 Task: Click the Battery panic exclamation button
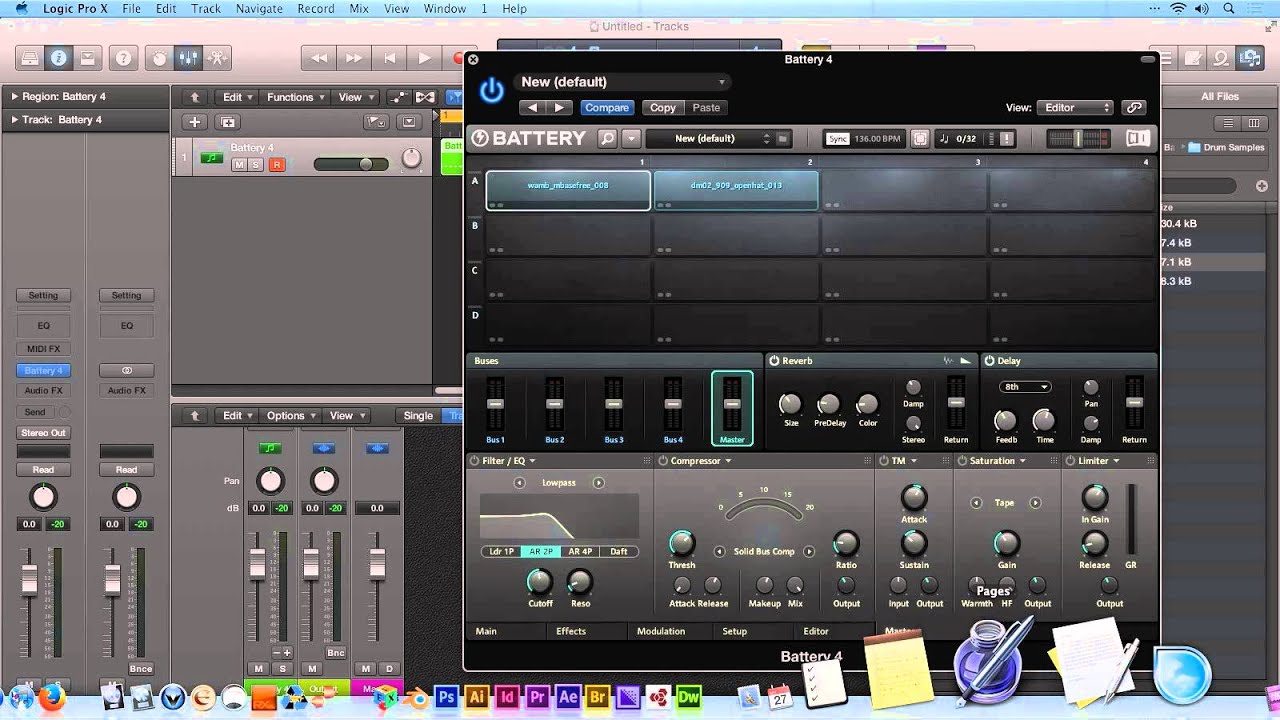(1007, 139)
